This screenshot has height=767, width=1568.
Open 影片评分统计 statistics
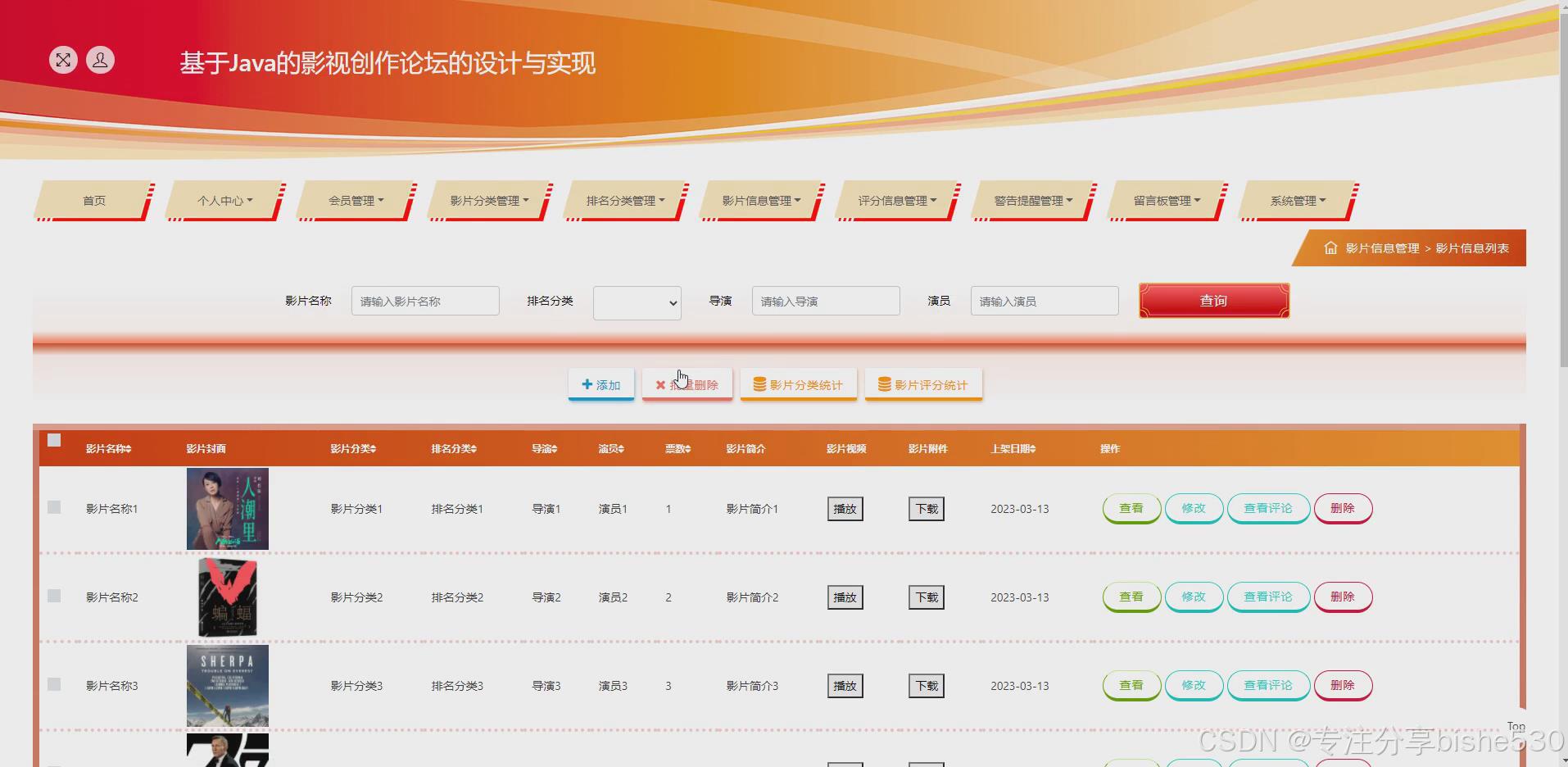[x=923, y=384]
